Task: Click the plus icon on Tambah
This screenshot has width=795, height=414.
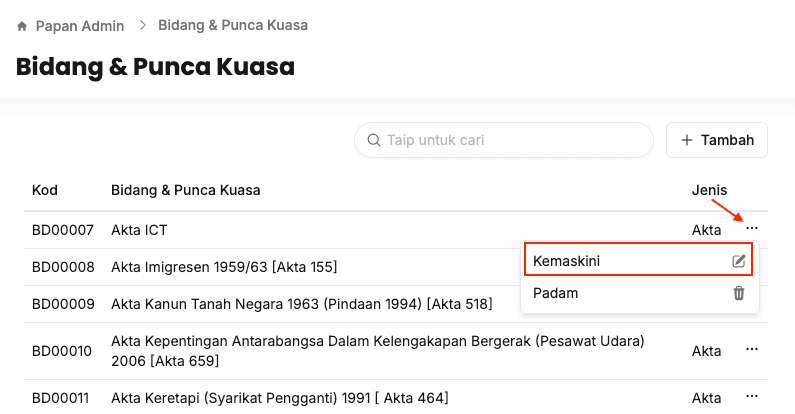Action: pos(686,140)
